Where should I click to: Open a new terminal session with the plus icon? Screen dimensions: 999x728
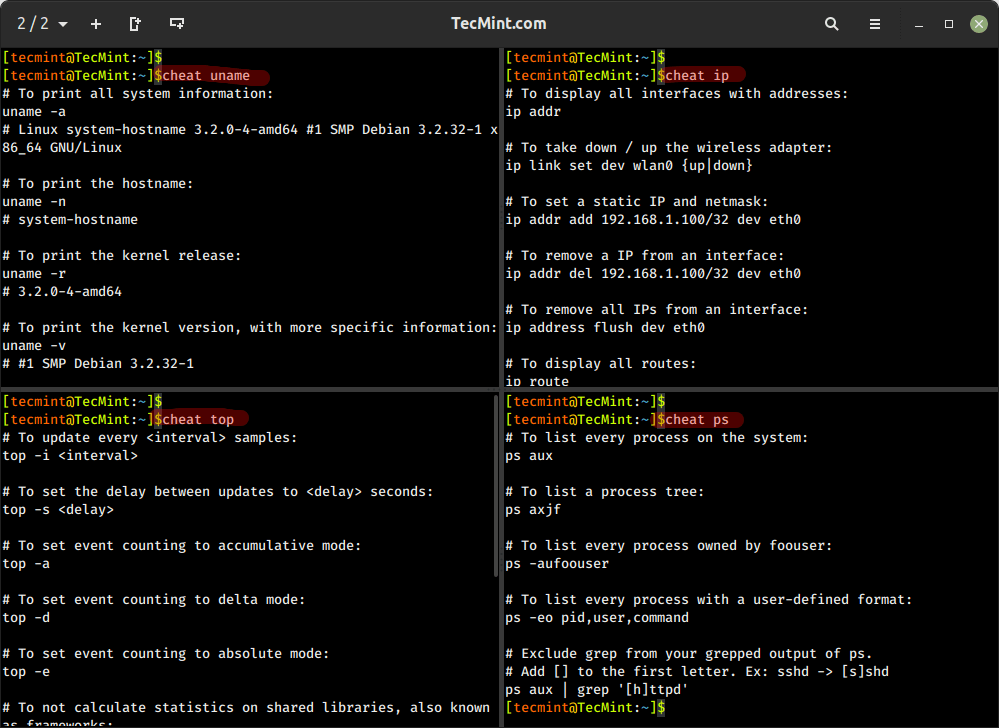[x=95, y=23]
